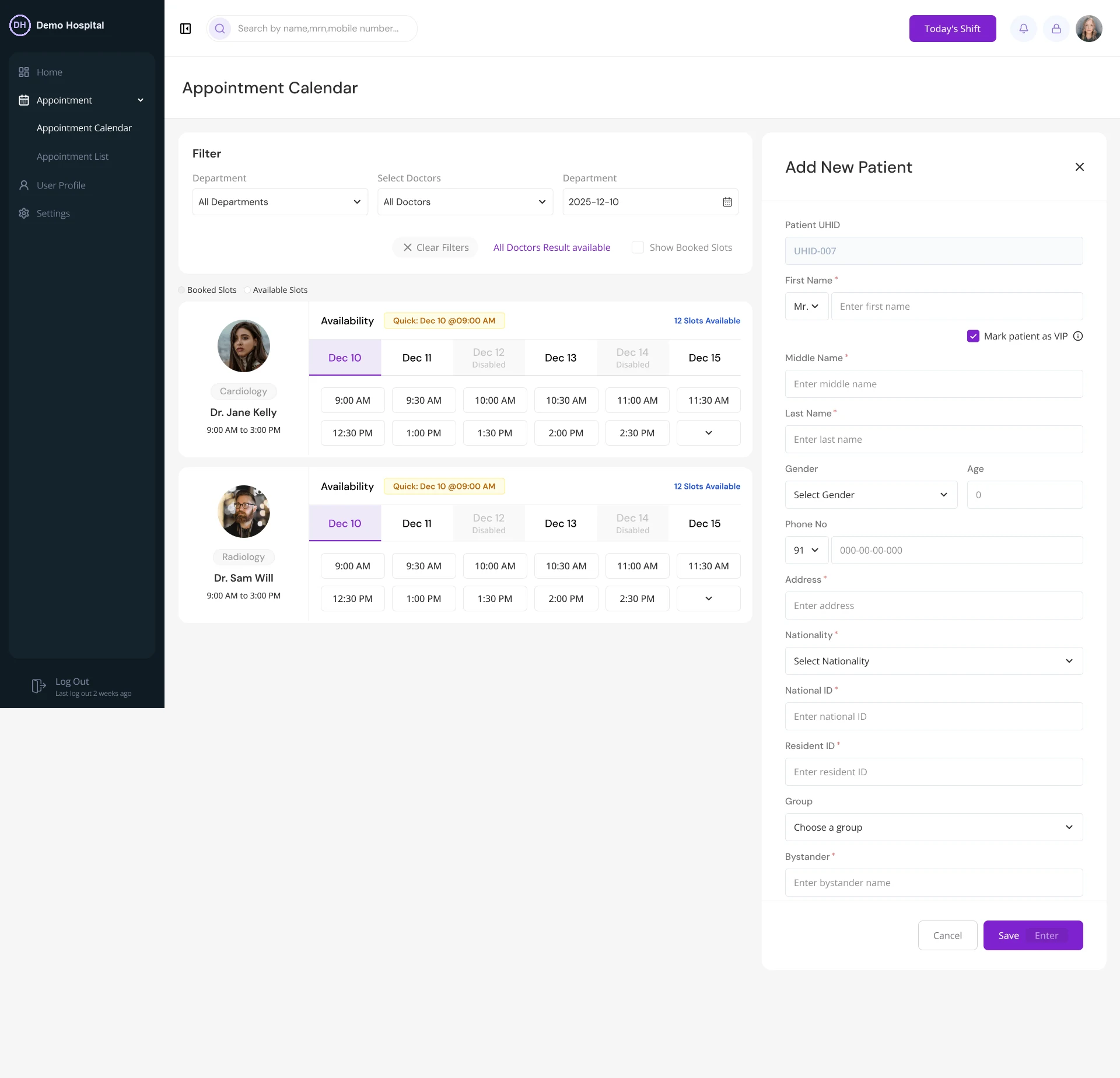1120x1078 pixels.
Task: Close the Add New Patient panel
Action: click(x=1080, y=167)
